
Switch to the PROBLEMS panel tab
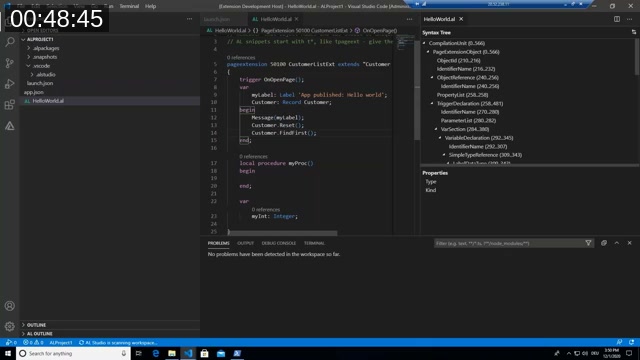point(218,243)
